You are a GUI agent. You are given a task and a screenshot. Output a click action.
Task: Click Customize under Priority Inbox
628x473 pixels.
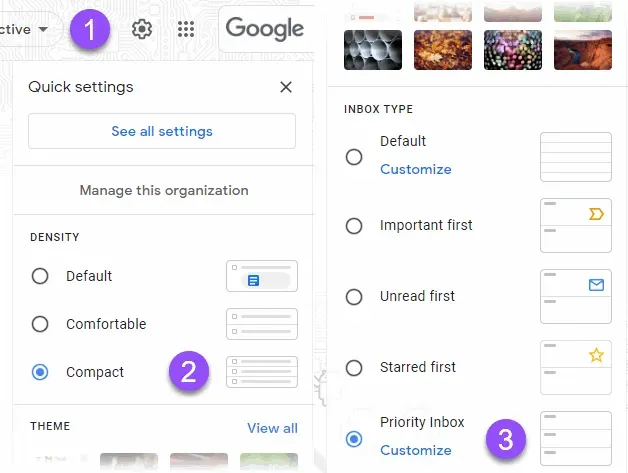coord(416,450)
